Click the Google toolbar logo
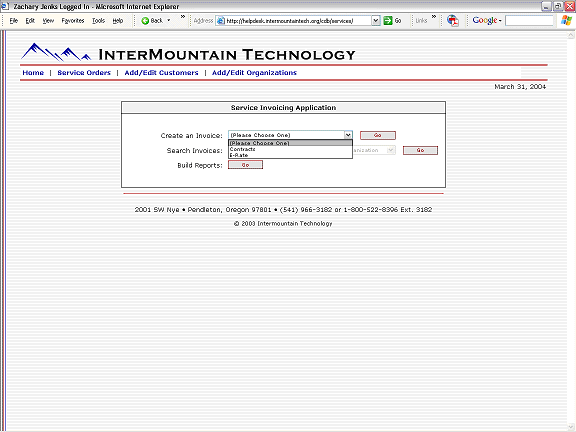This screenshot has height=432, width=576. click(485, 21)
